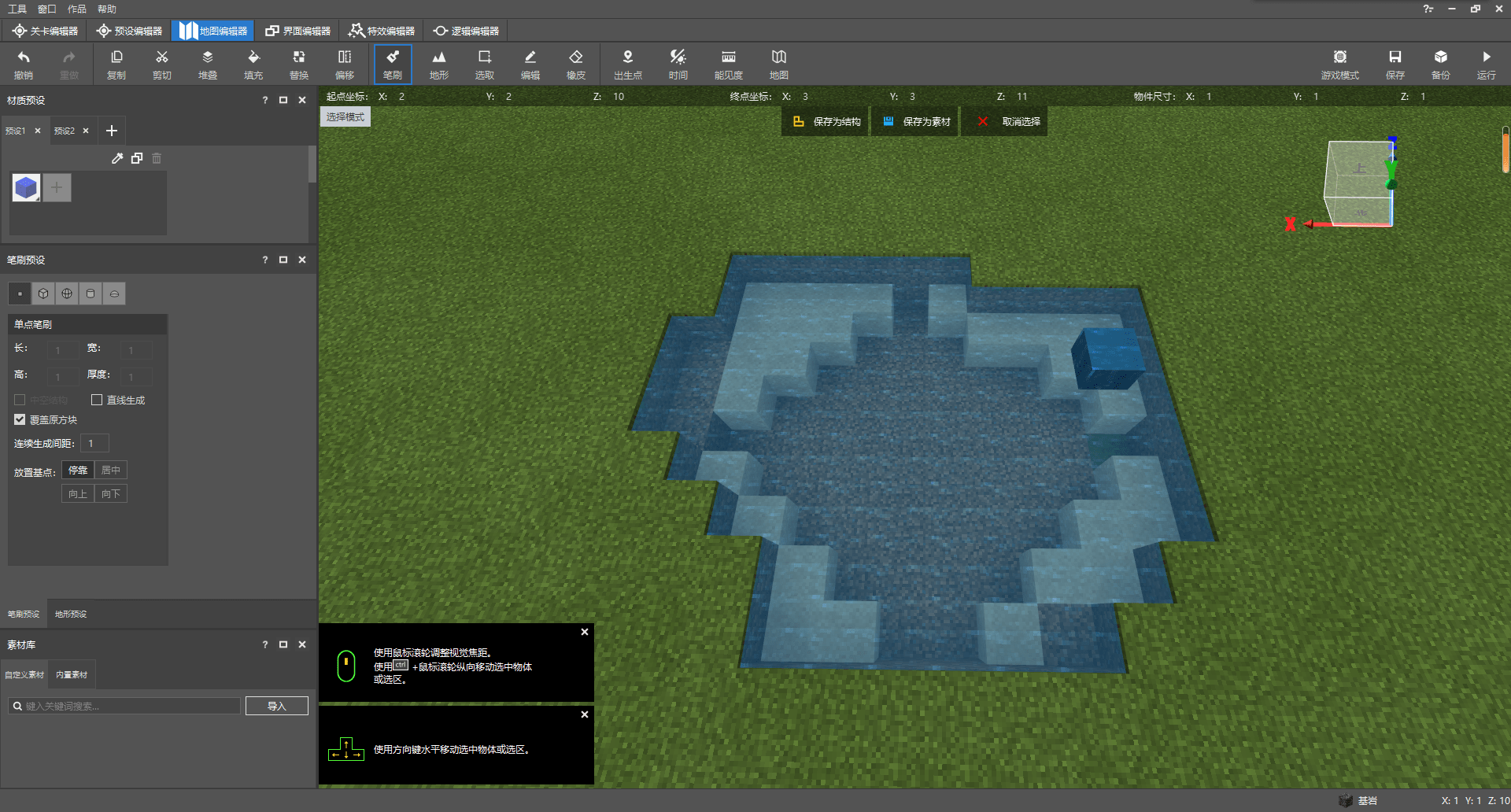Viewport: 1511px width, 812px height.
Task: Uncheck the 覆盖原方块 checkbox
Action: [20, 419]
